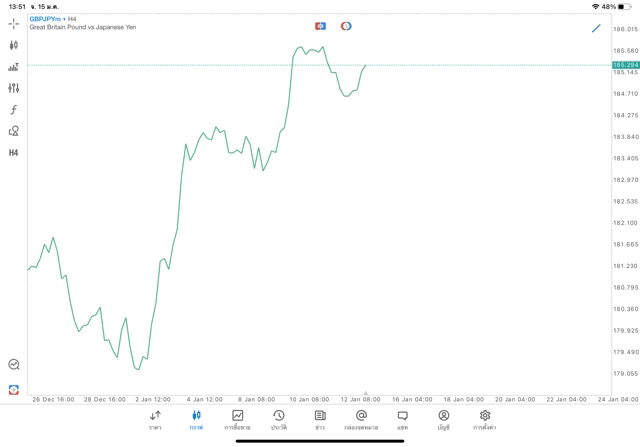Tap the blue-red trade icon above chart
Screen dimensions: 640x447
pyautogui.click(x=320, y=26)
